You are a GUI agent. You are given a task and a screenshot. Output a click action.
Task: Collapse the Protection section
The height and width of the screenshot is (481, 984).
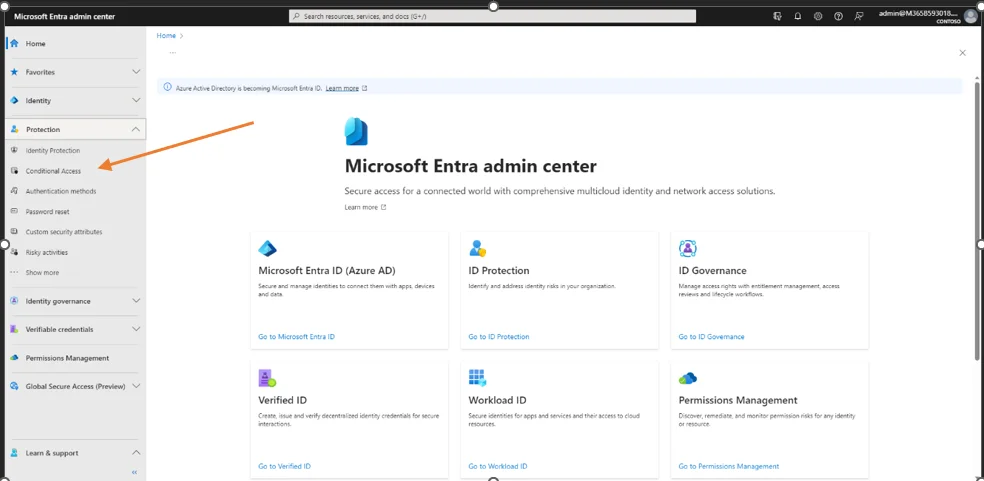[136, 129]
